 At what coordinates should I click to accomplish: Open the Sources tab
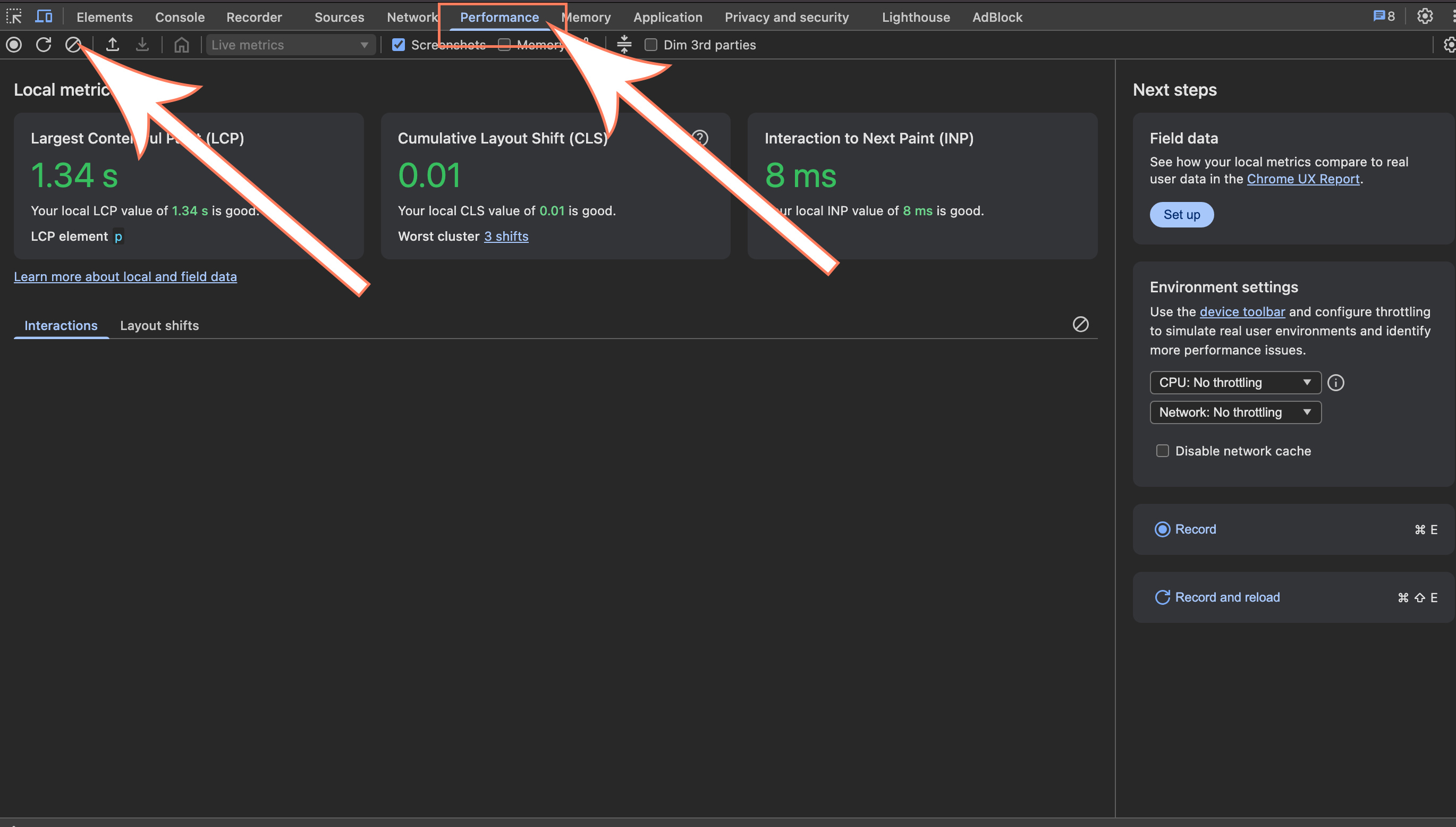click(x=340, y=17)
